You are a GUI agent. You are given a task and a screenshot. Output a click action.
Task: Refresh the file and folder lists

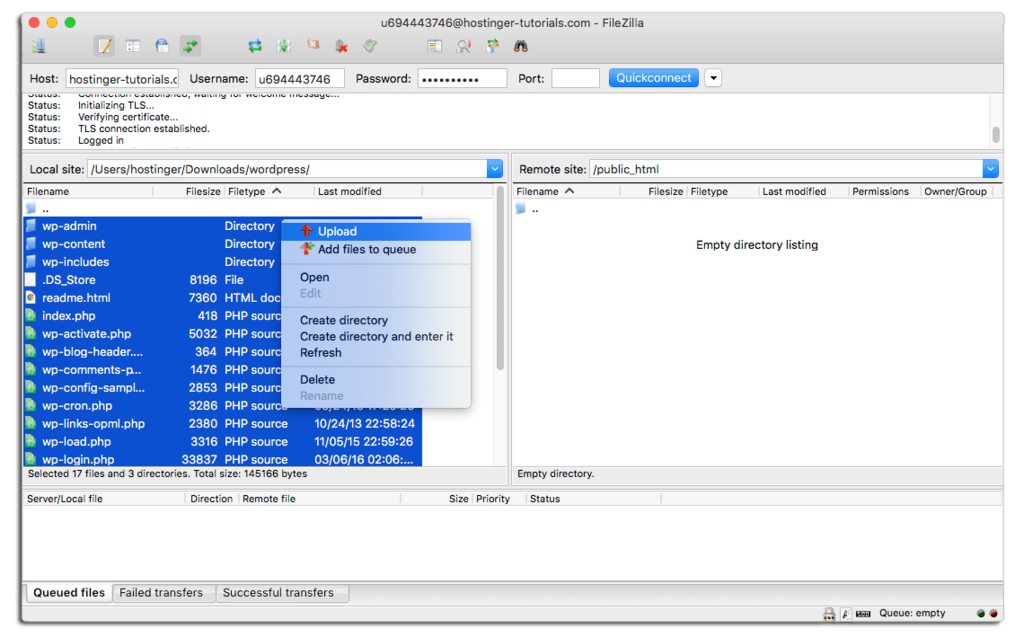[255, 46]
